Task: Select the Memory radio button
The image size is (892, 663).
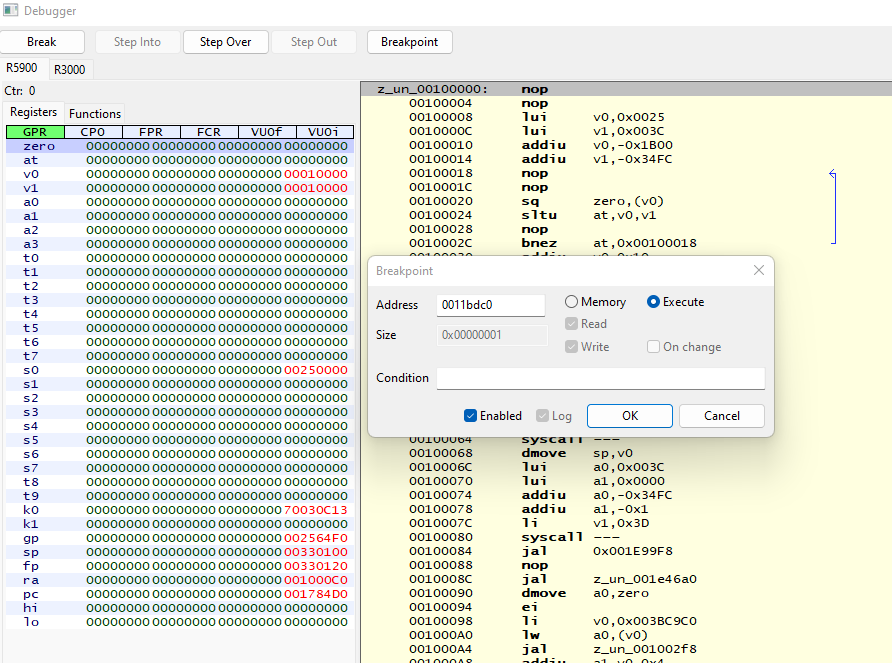Action: tap(572, 302)
